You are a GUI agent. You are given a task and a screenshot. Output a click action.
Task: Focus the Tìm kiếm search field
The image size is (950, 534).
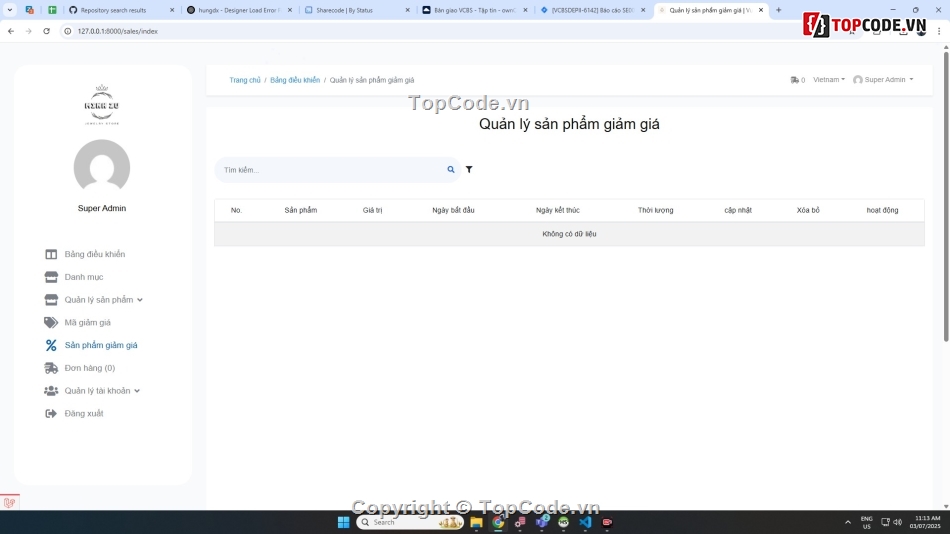click(330, 170)
